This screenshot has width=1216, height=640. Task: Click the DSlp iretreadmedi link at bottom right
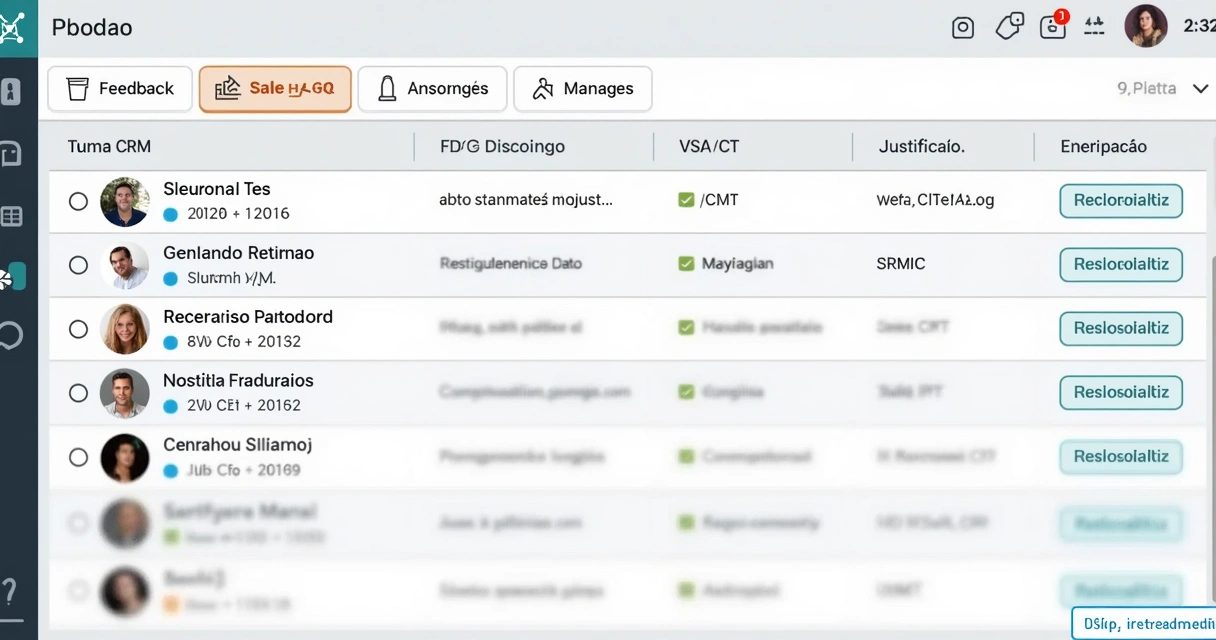pyautogui.click(x=1144, y=623)
